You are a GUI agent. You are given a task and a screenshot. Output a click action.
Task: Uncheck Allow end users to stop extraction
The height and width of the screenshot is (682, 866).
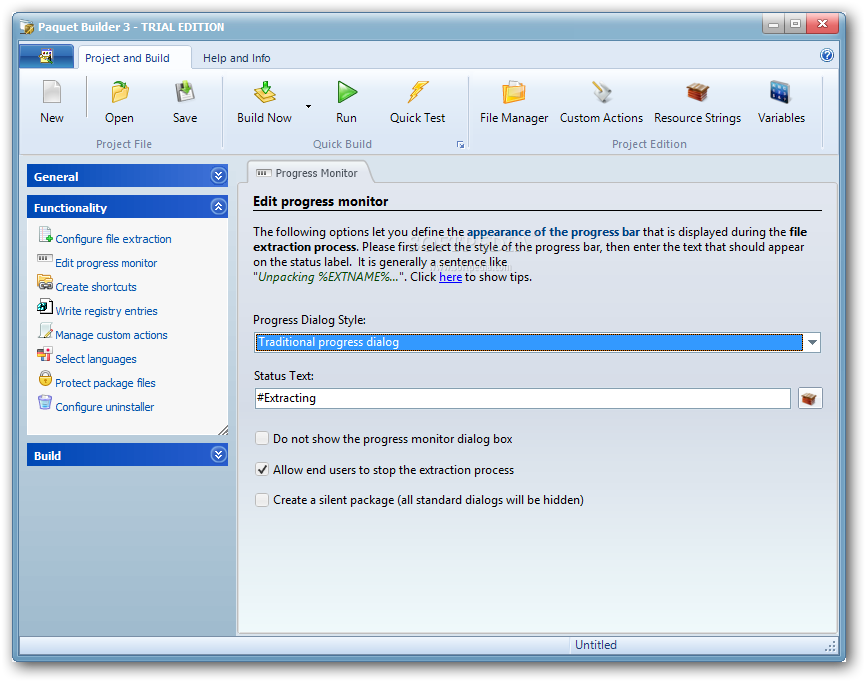click(x=262, y=469)
